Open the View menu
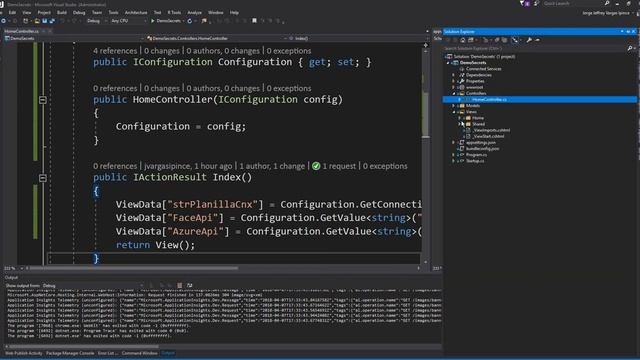The width and height of the screenshot is (640, 360). tap(27, 13)
